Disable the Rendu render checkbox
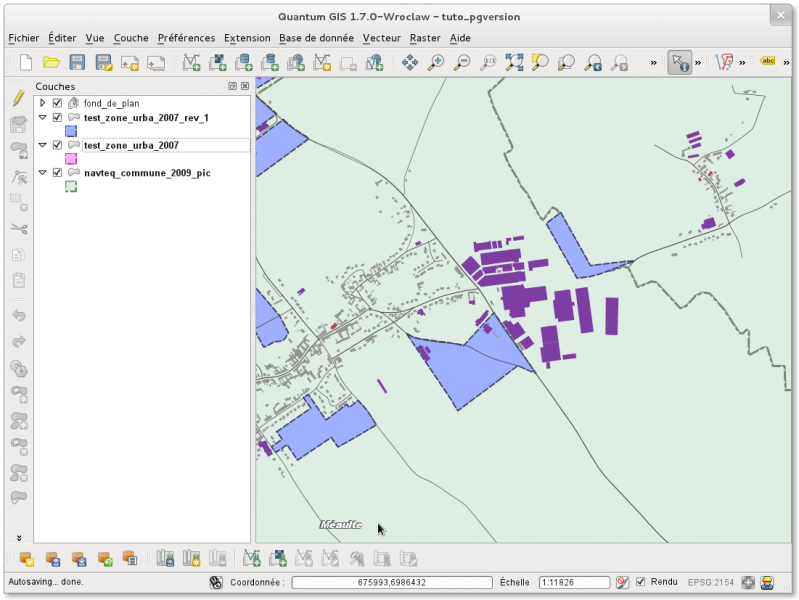This screenshot has height=600, width=799. pos(641,582)
